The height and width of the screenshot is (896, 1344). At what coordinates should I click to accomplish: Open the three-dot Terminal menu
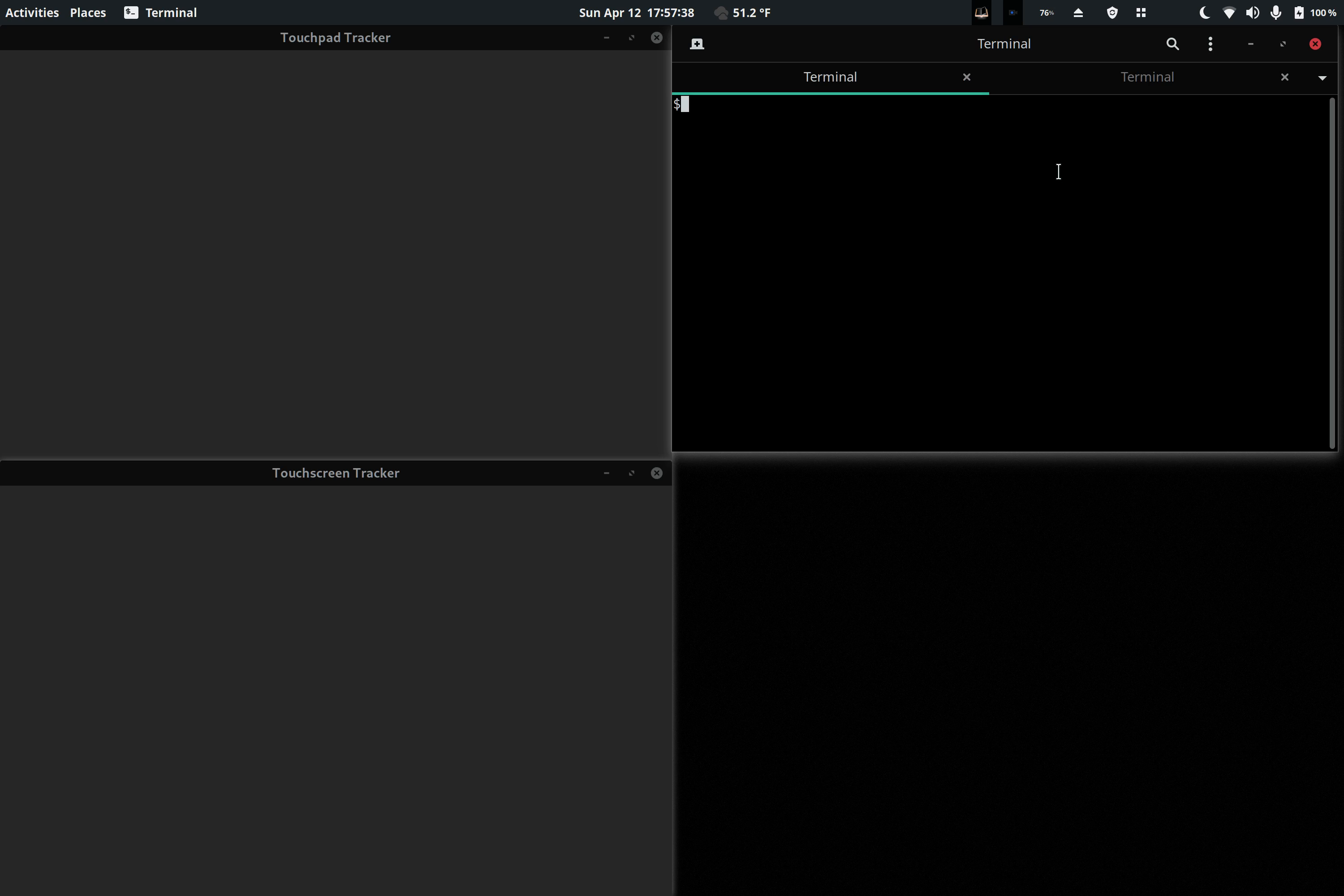pos(1210,44)
